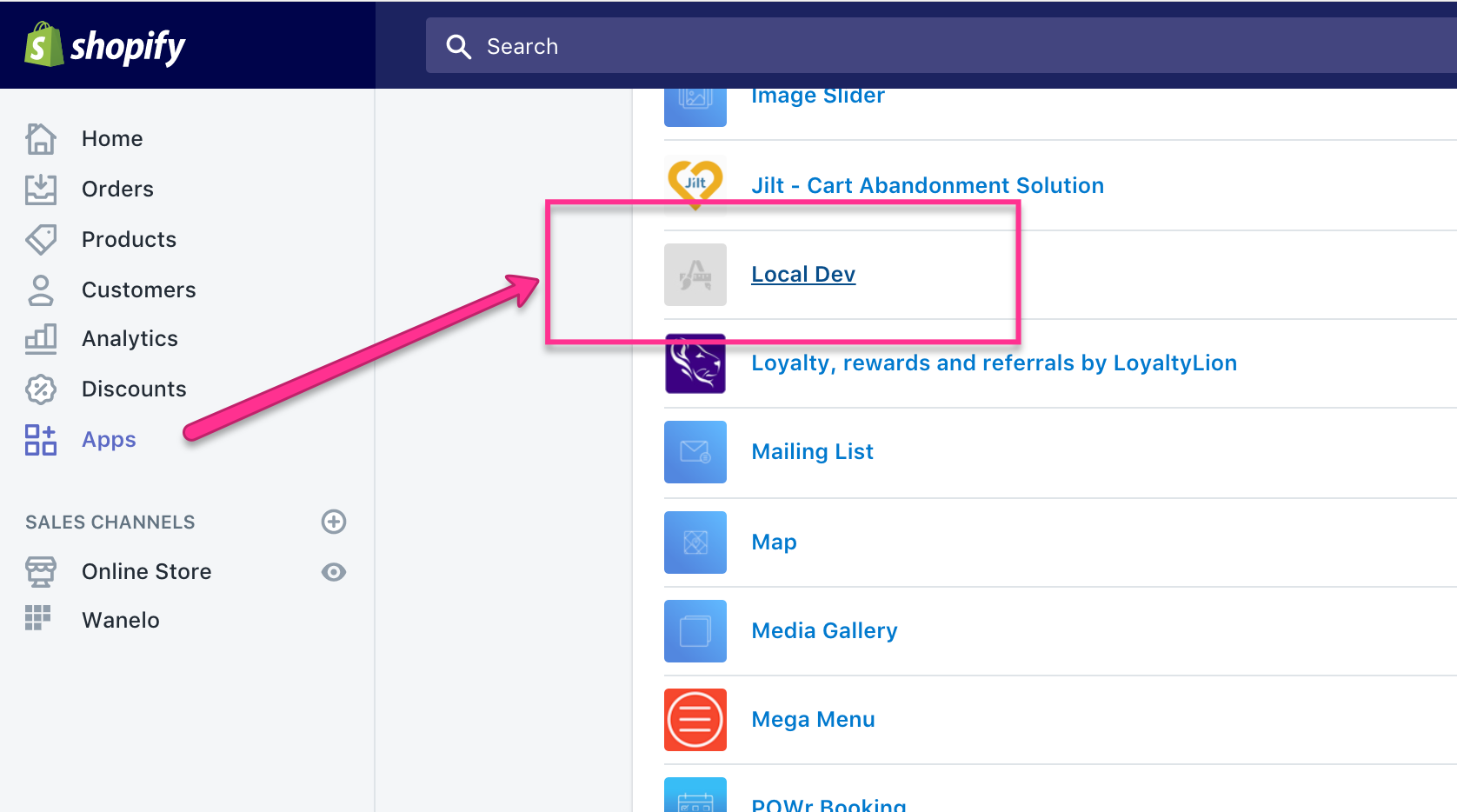Click the Local Dev app icon
The image size is (1457, 812).
coord(695,275)
